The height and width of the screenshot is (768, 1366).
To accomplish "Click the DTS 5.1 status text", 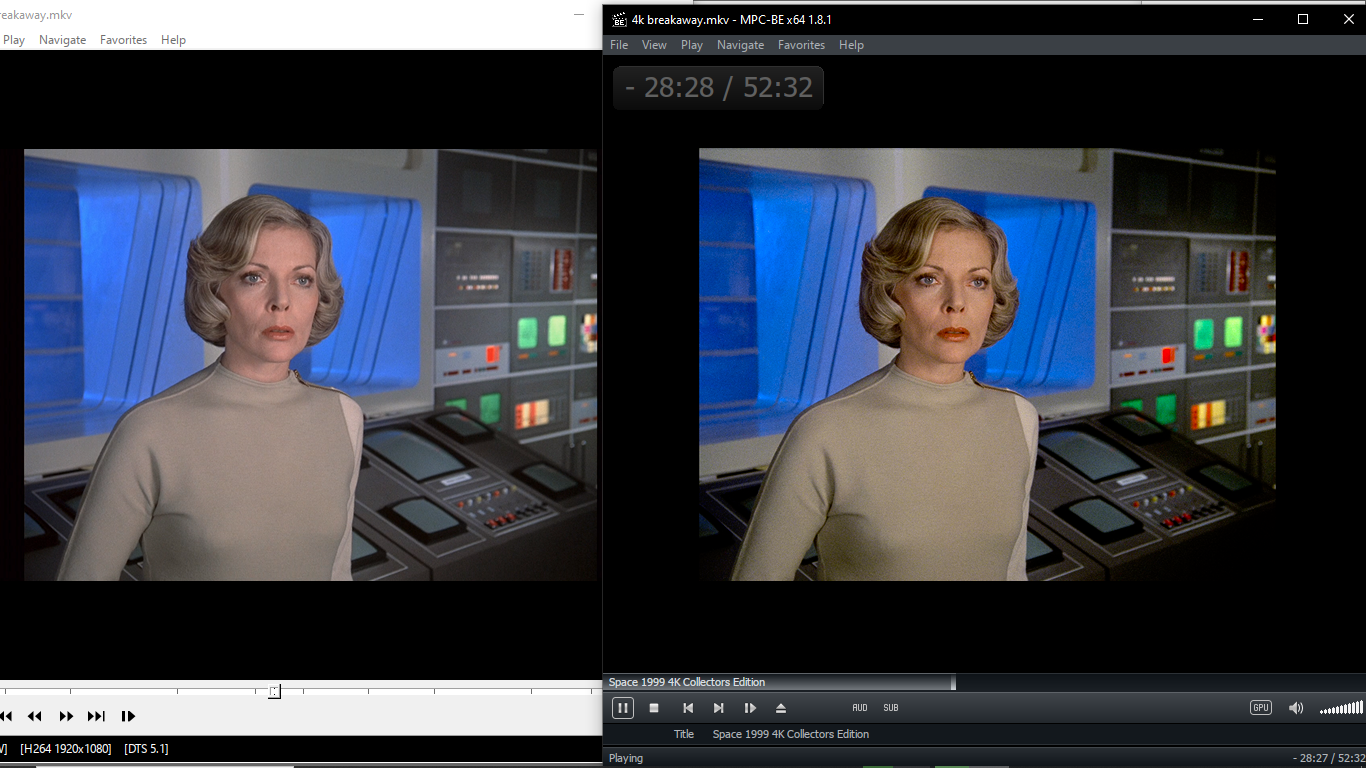I will 146,748.
